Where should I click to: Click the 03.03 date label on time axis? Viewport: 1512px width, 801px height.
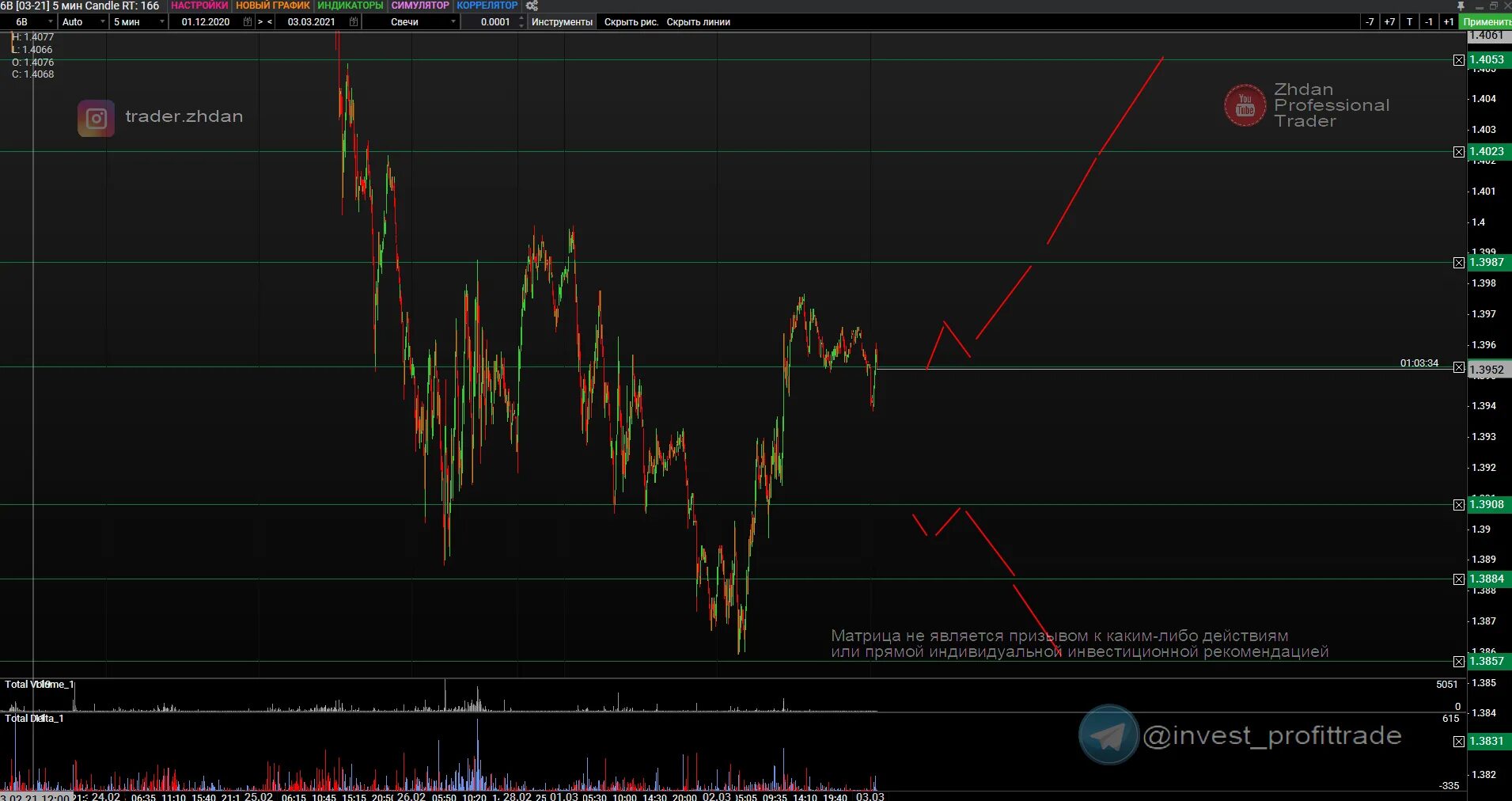pyautogui.click(x=870, y=796)
